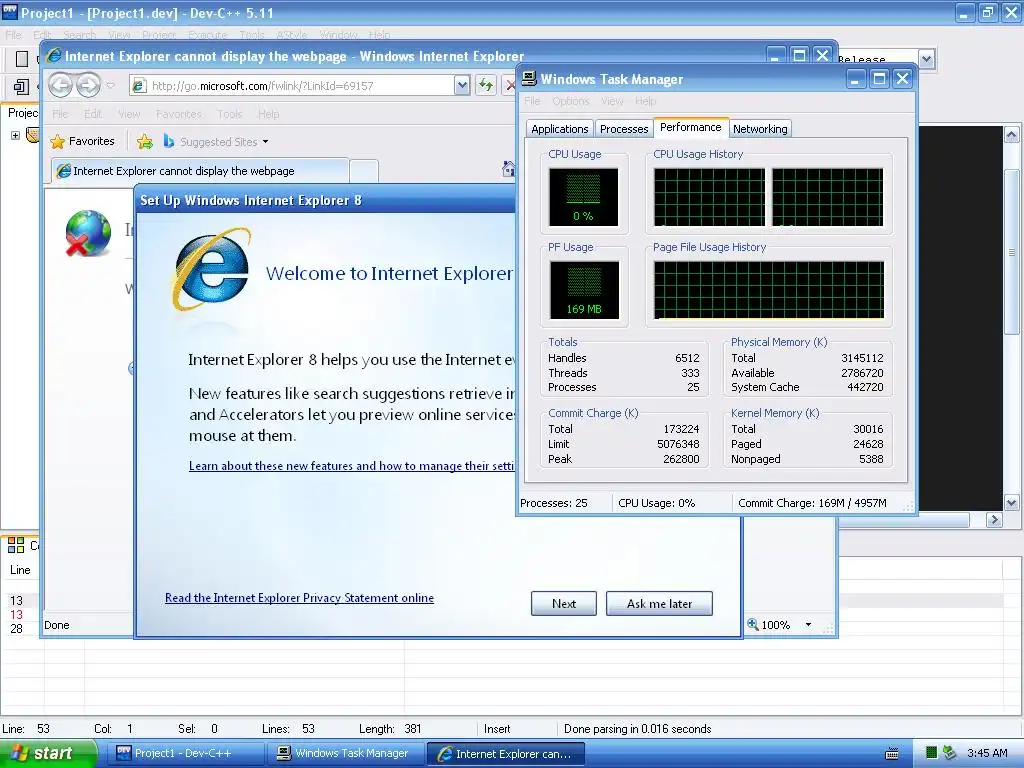1024x768 pixels.
Task: Click the keyboard icon in the taskbar
Action: [891, 754]
